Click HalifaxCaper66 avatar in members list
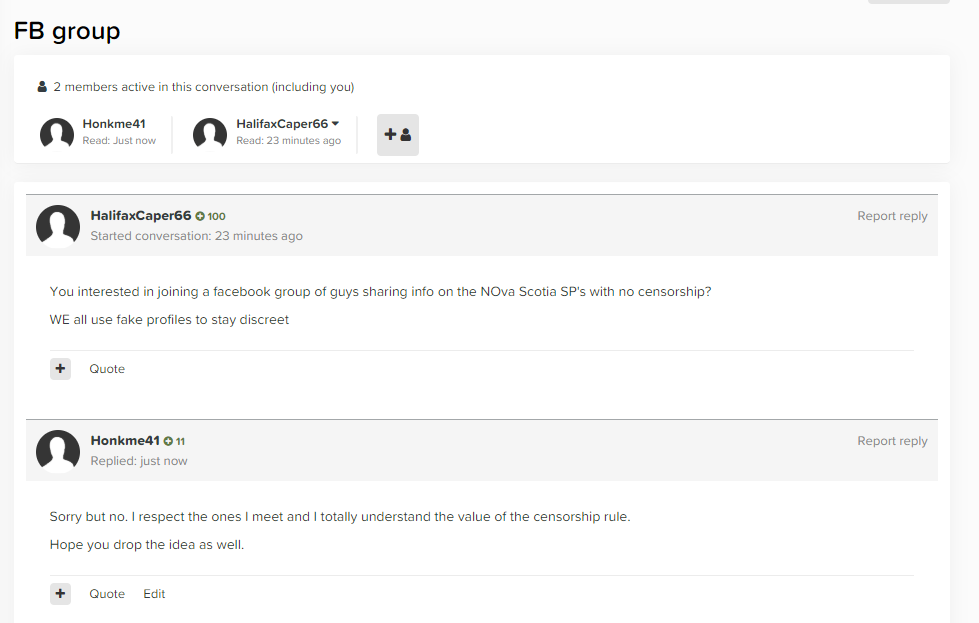The height and width of the screenshot is (623, 979). pos(210,134)
